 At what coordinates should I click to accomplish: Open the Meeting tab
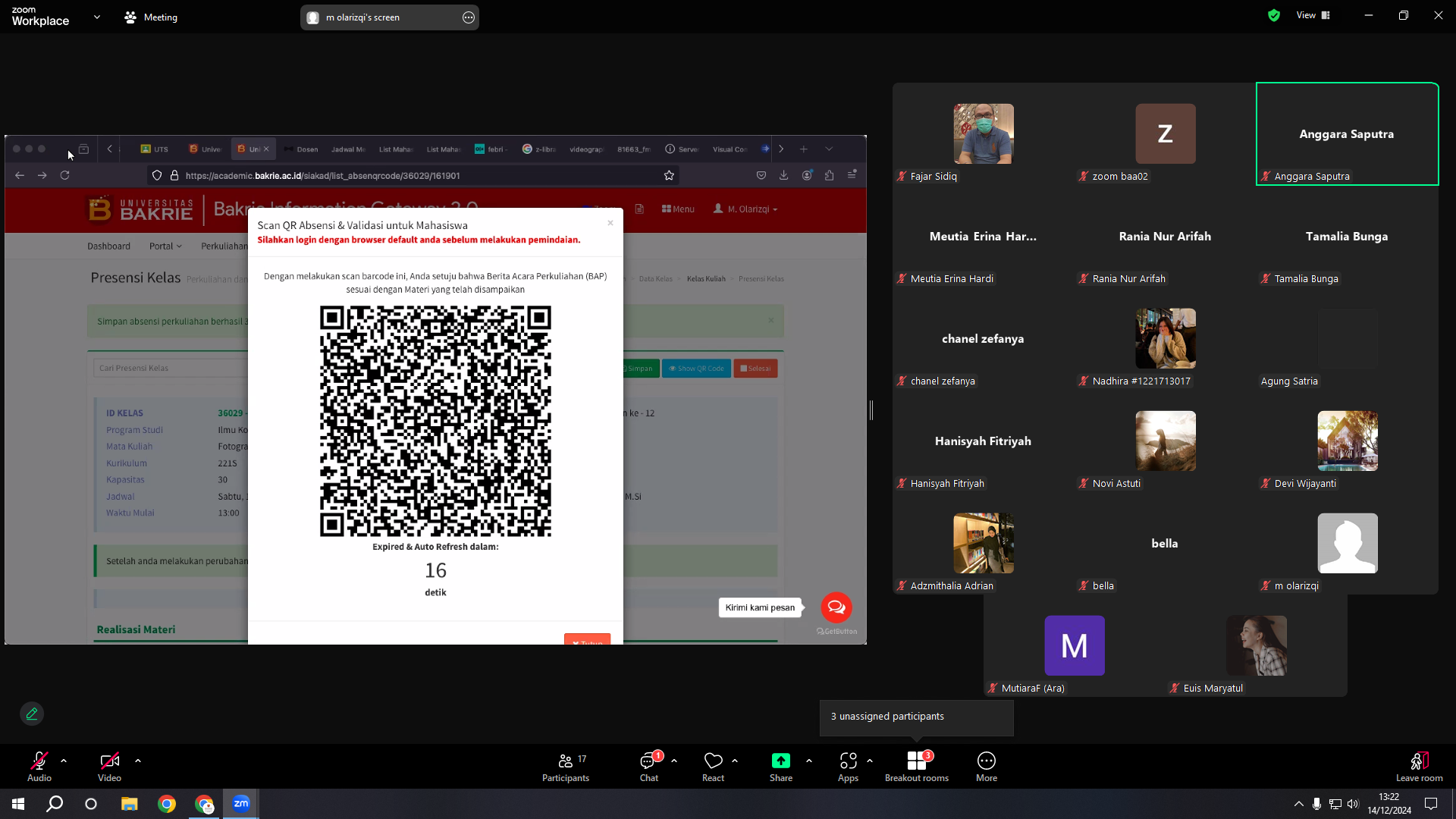pos(151,17)
